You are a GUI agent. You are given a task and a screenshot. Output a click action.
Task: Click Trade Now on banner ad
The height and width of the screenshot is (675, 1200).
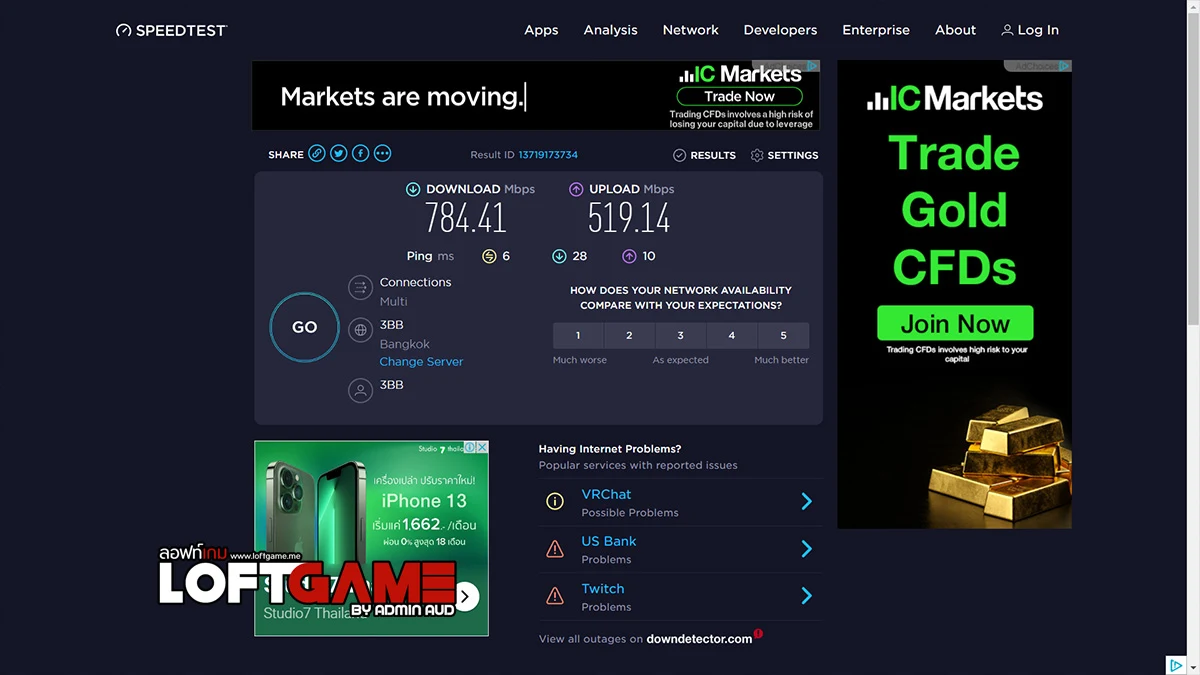739,97
